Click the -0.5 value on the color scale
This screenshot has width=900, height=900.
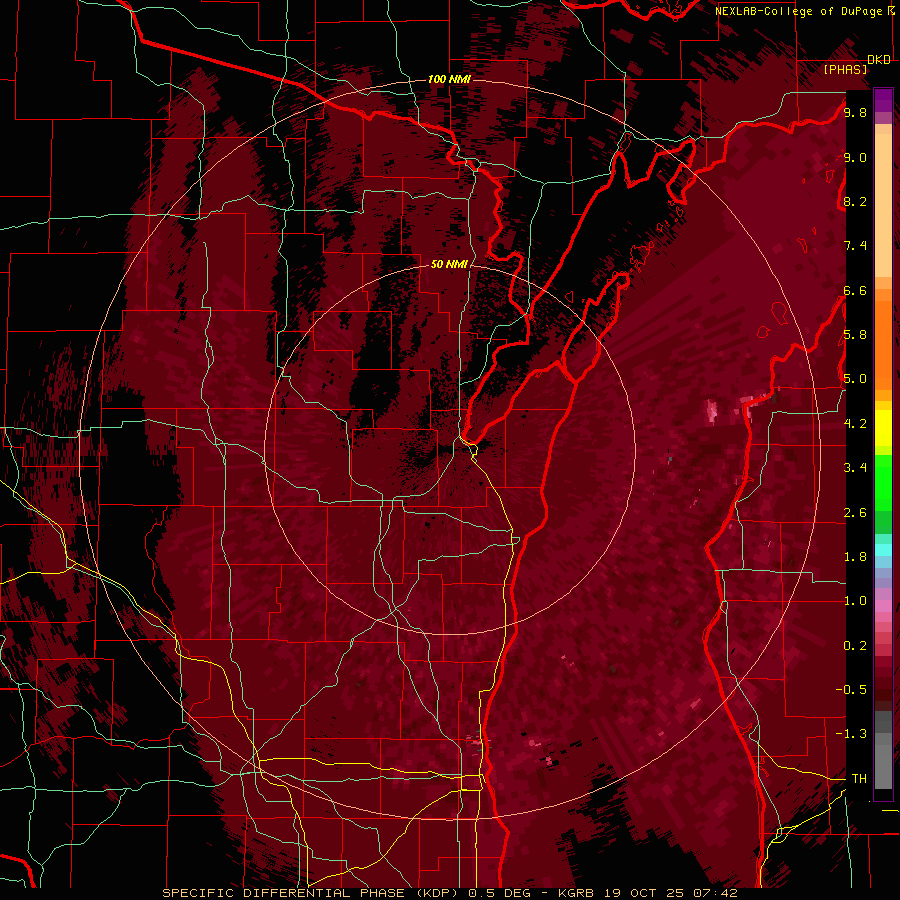[x=851, y=690]
